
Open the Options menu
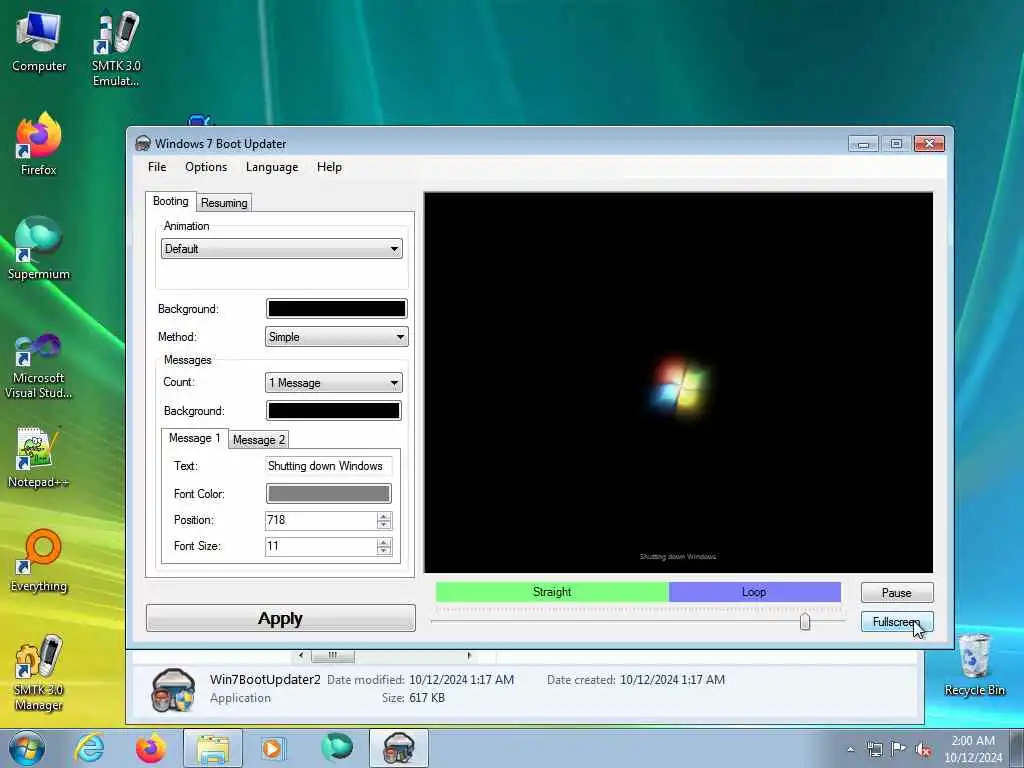pos(206,167)
